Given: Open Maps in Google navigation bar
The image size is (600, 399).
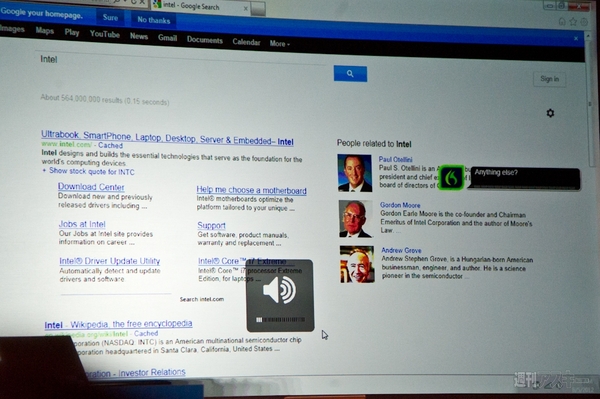Looking at the screenshot, I should click(45, 31).
